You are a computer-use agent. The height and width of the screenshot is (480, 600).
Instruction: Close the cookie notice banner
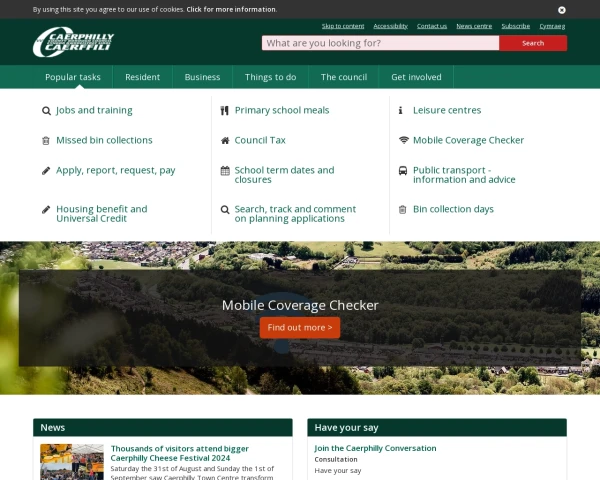click(x=561, y=10)
